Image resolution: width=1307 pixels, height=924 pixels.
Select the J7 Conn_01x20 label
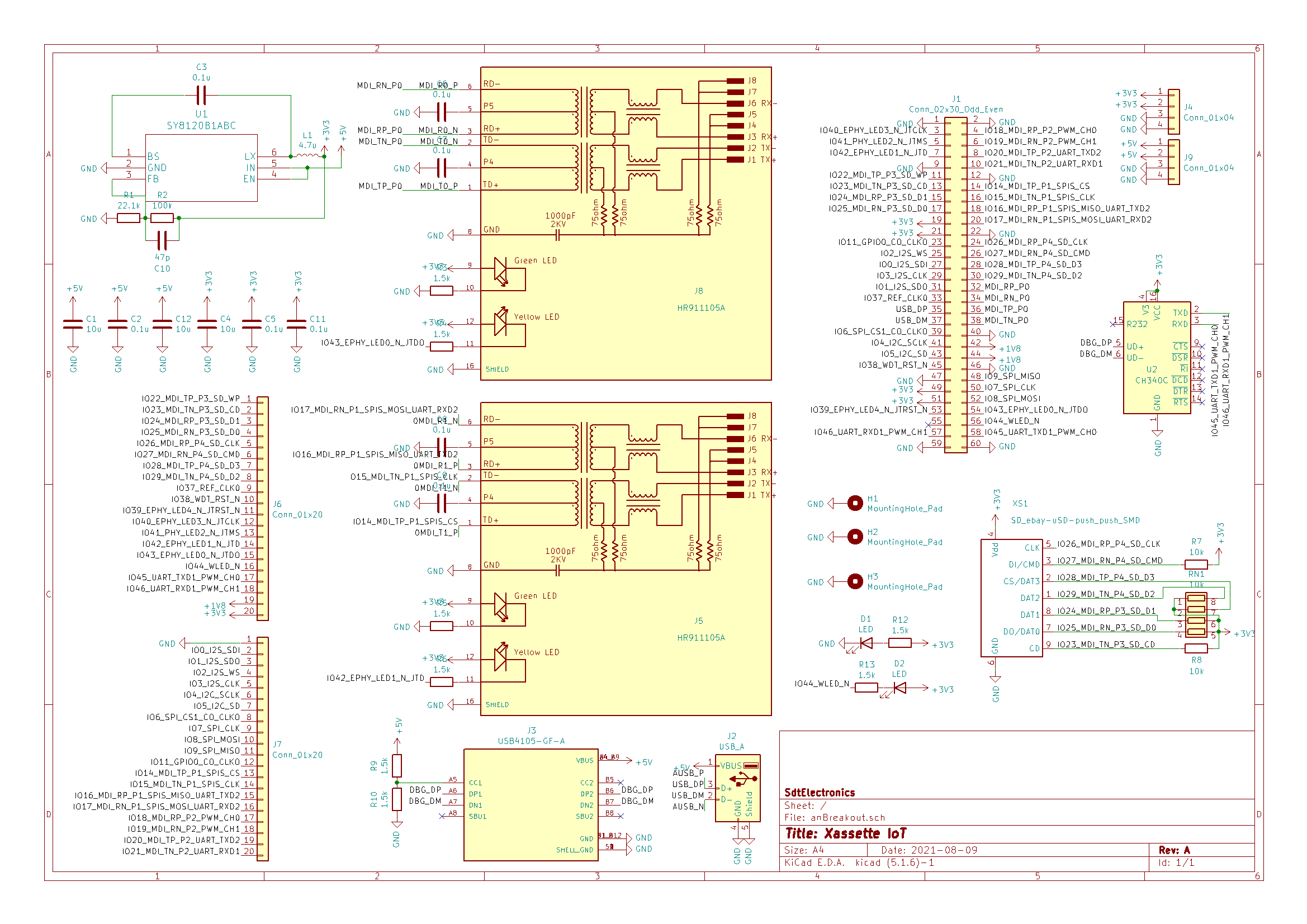[297, 755]
